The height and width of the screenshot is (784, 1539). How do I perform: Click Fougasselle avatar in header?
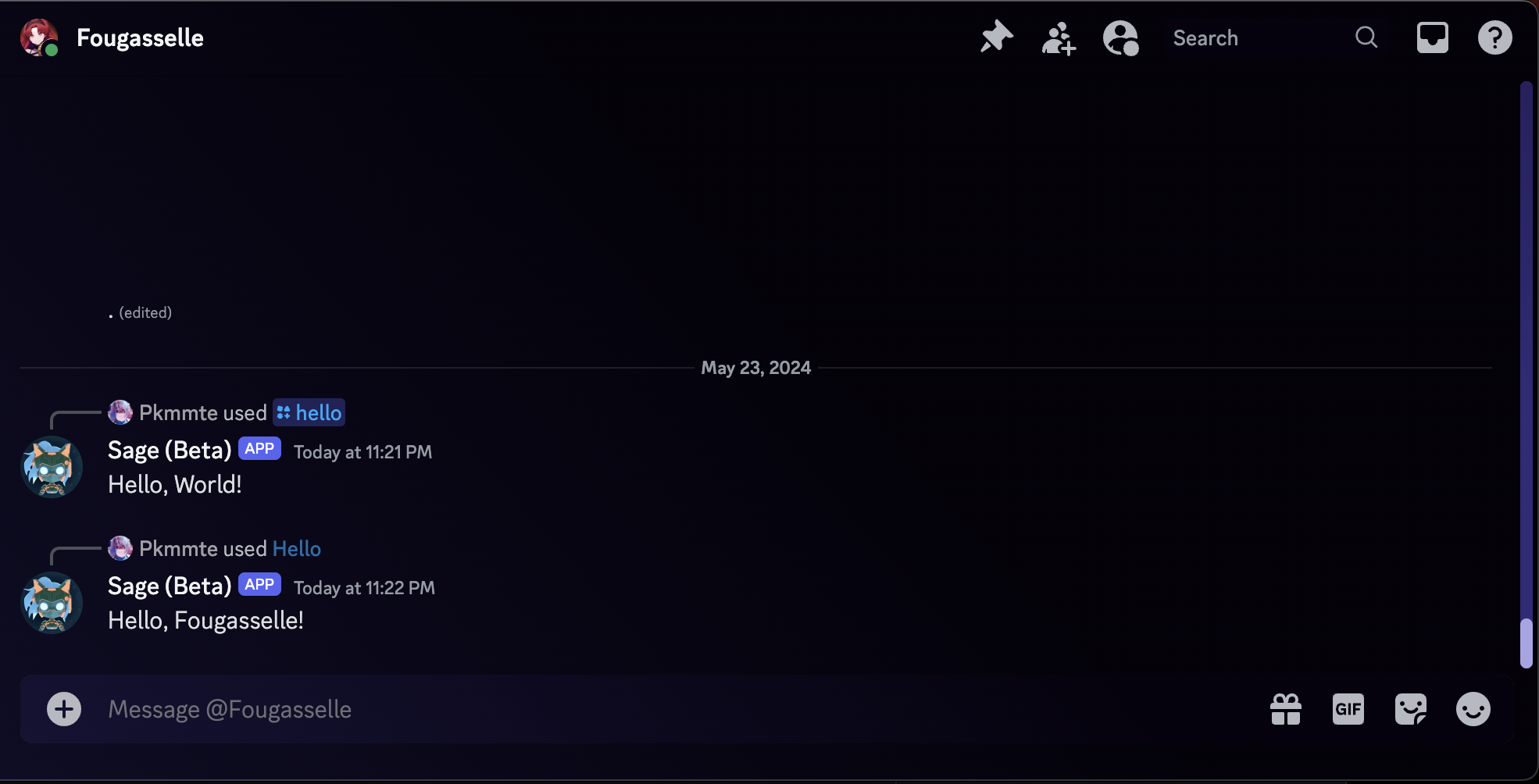39,37
